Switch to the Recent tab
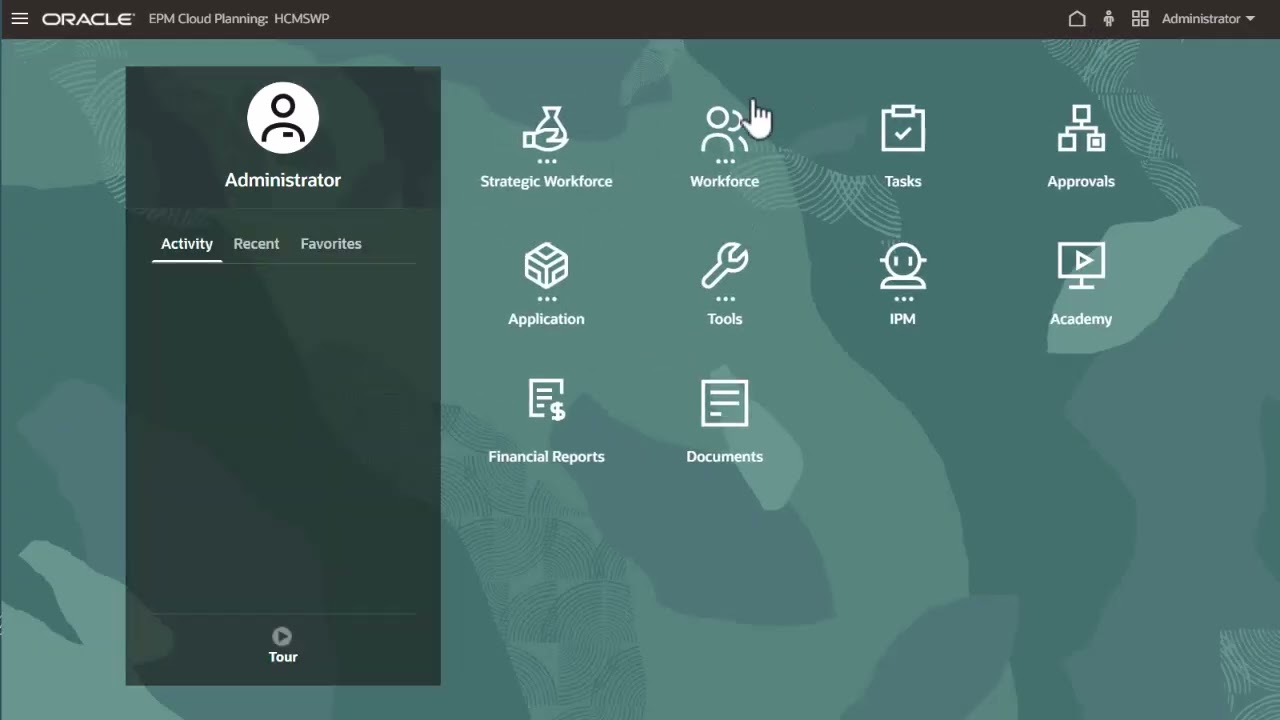This screenshot has height=720, width=1280. (x=256, y=244)
